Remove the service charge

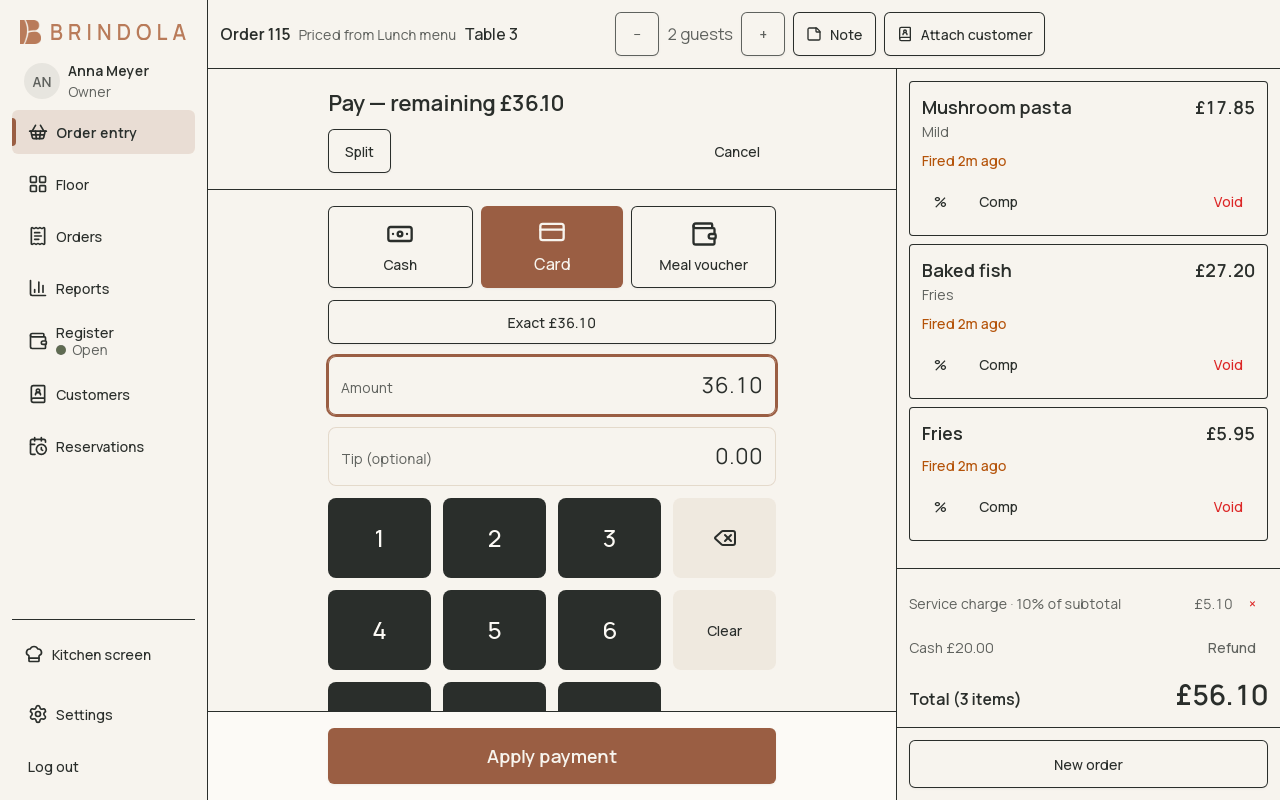coord(1252,604)
